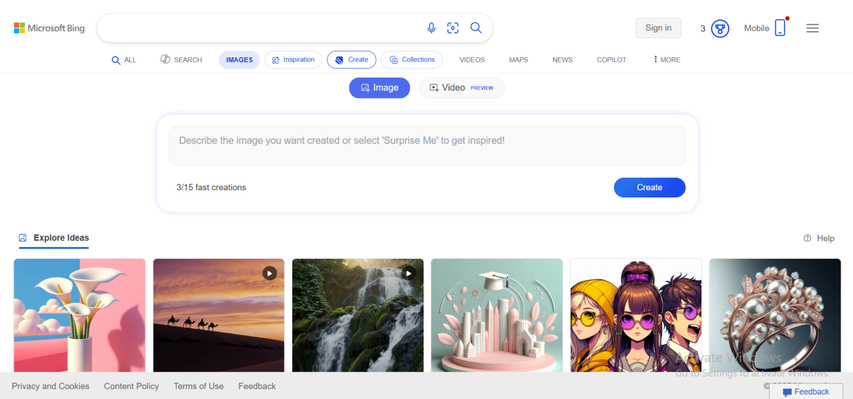Open the pastel graduation city thumbnail
Screen dimensions: 853x399
tap(497, 315)
